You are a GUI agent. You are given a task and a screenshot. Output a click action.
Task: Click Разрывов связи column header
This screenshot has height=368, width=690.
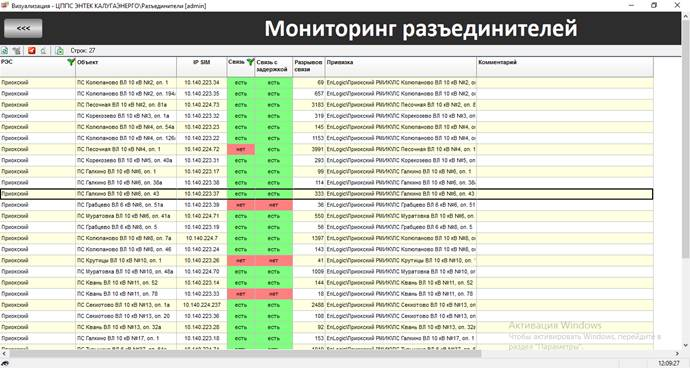(x=308, y=66)
